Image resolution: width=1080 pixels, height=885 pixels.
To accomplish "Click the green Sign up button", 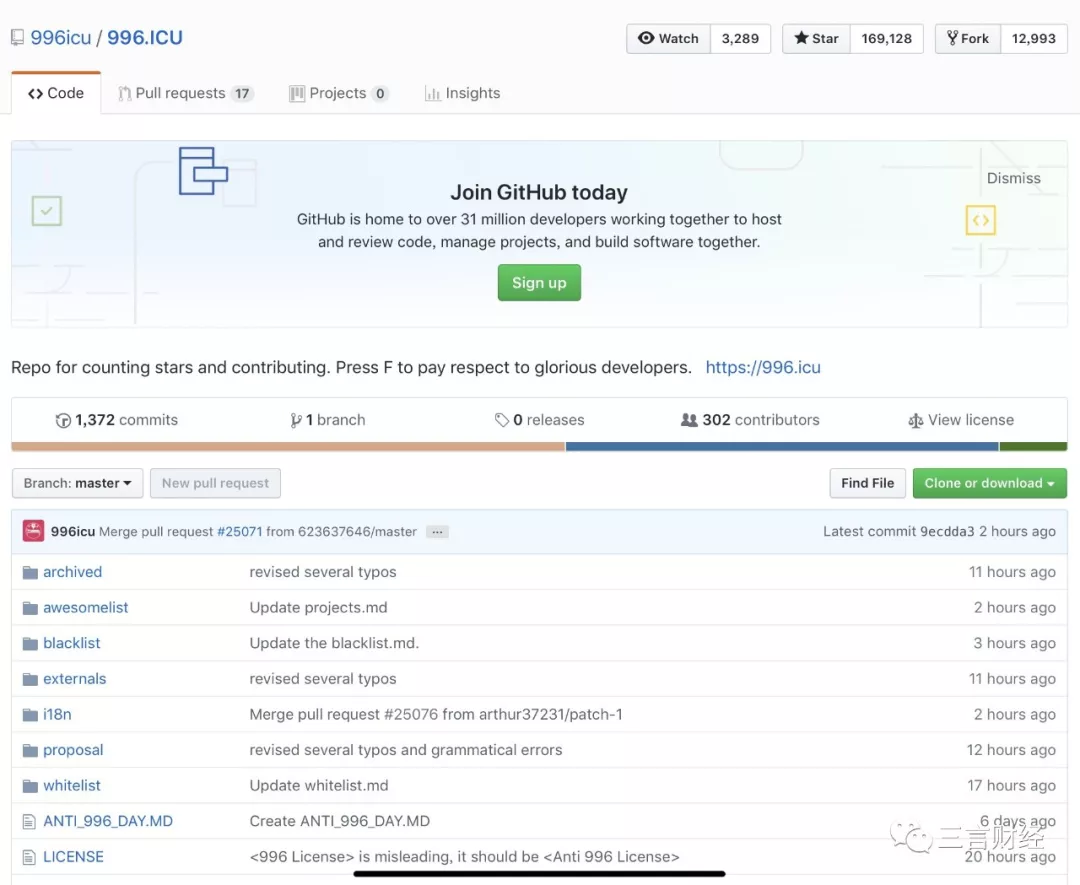I will (539, 282).
